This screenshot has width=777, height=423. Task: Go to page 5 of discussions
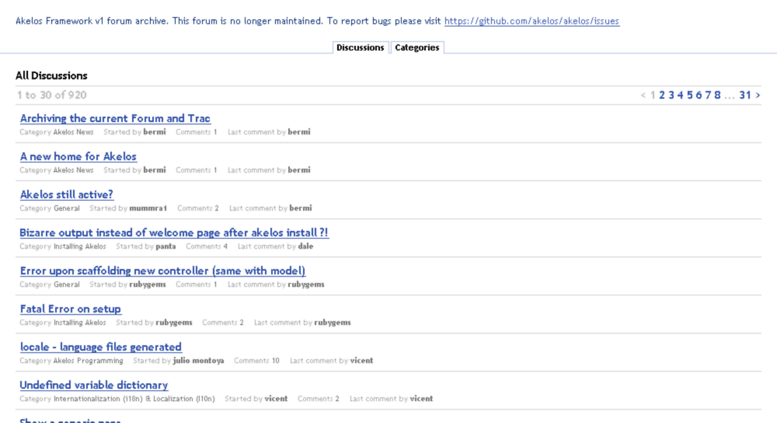(690, 95)
